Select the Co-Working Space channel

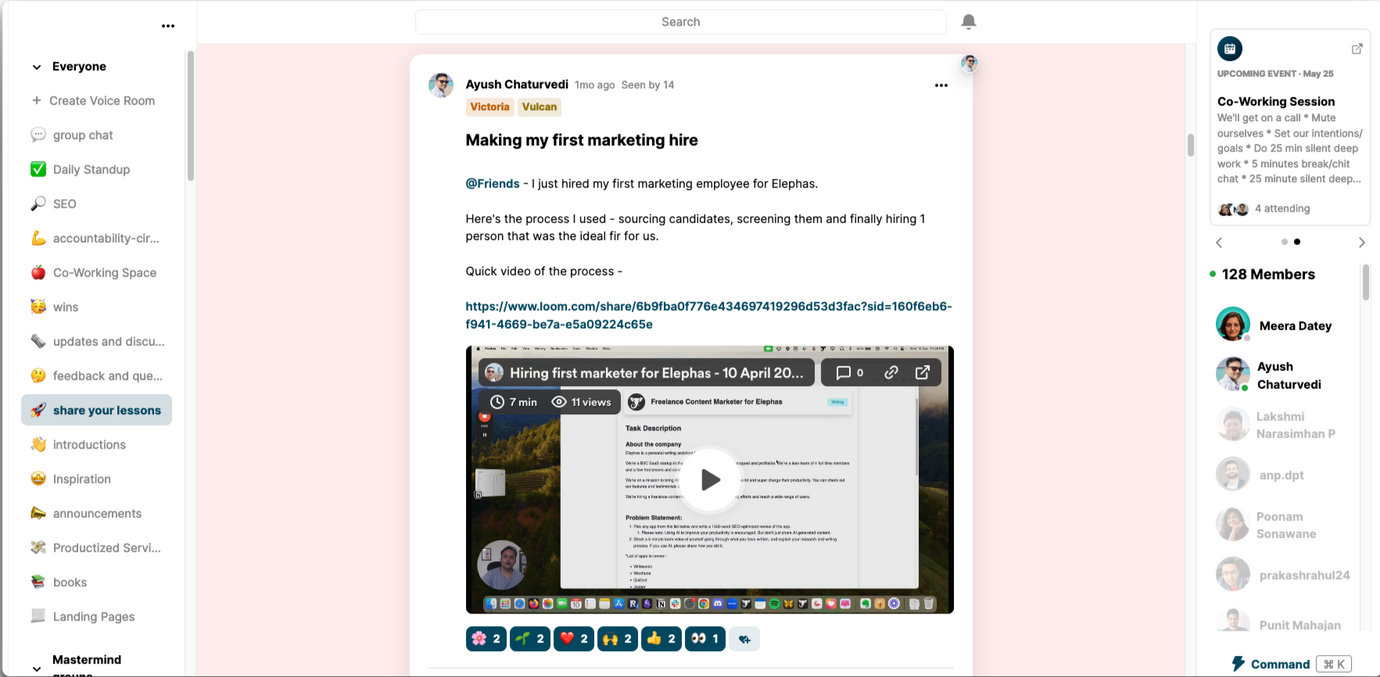tap(104, 273)
